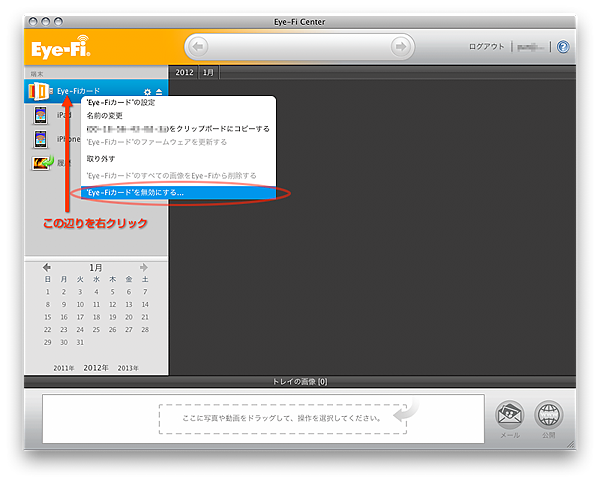Select day 28 in calendar
The width and height of the screenshot is (600, 491).
(145, 330)
